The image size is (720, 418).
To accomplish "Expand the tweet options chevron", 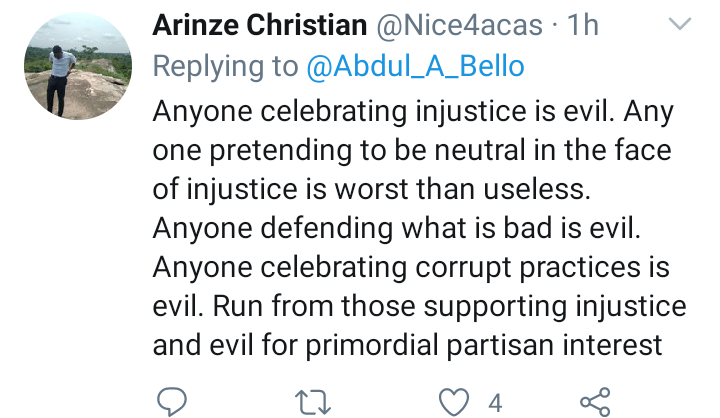I will pos(680,23).
